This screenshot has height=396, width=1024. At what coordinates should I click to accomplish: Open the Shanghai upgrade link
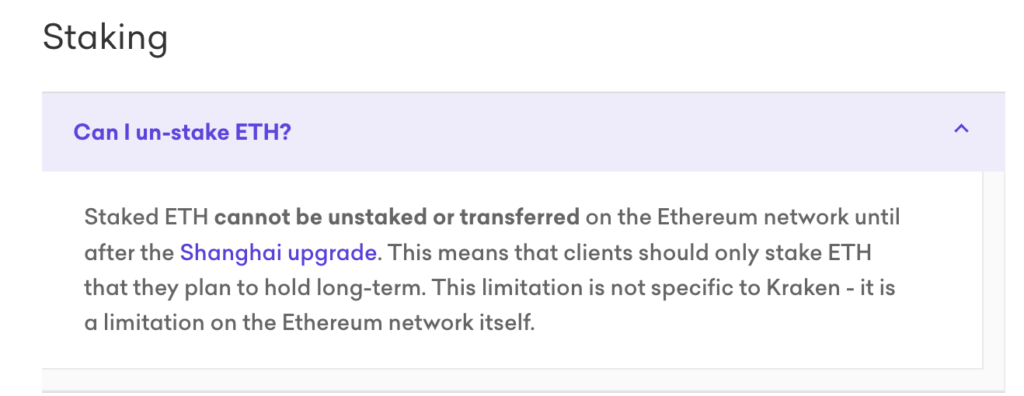tap(278, 252)
